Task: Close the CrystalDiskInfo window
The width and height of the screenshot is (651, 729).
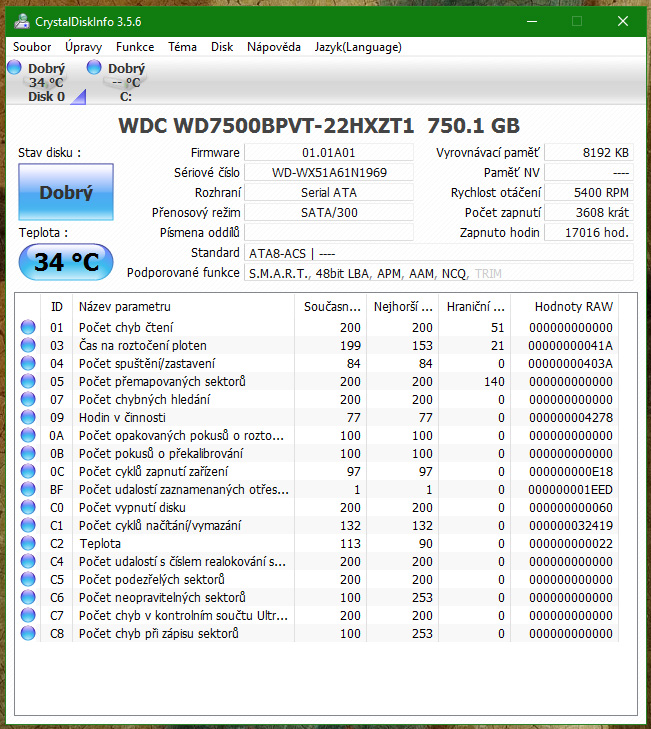Action: point(623,21)
